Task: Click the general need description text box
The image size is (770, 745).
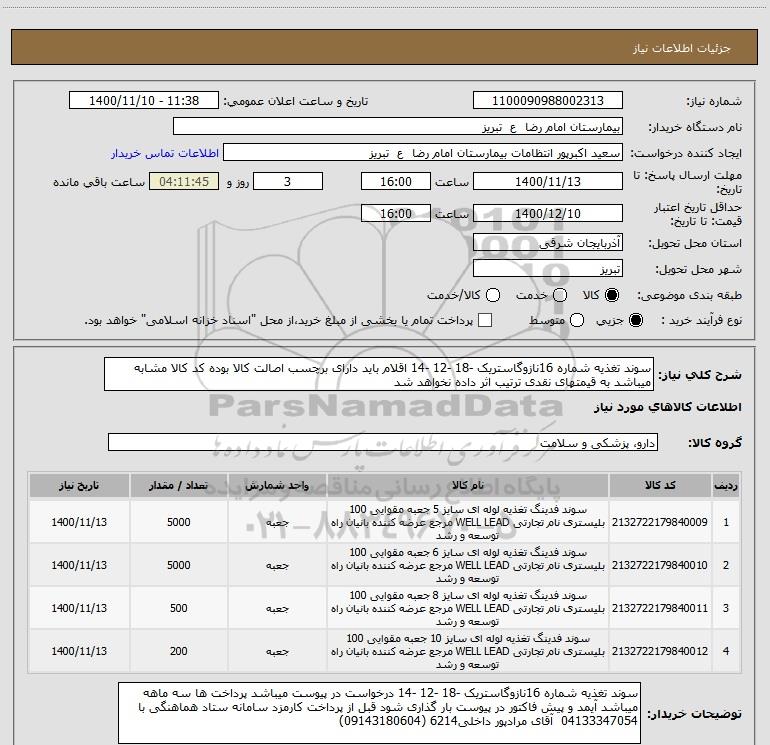Action: pyautogui.click(x=379, y=374)
